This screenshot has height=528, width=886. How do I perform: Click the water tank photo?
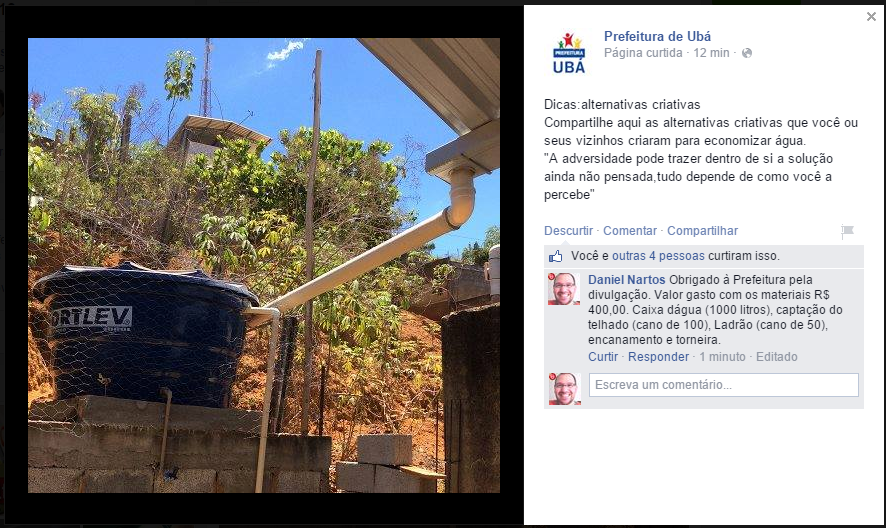pyautogui.click(x=264, y=265)
